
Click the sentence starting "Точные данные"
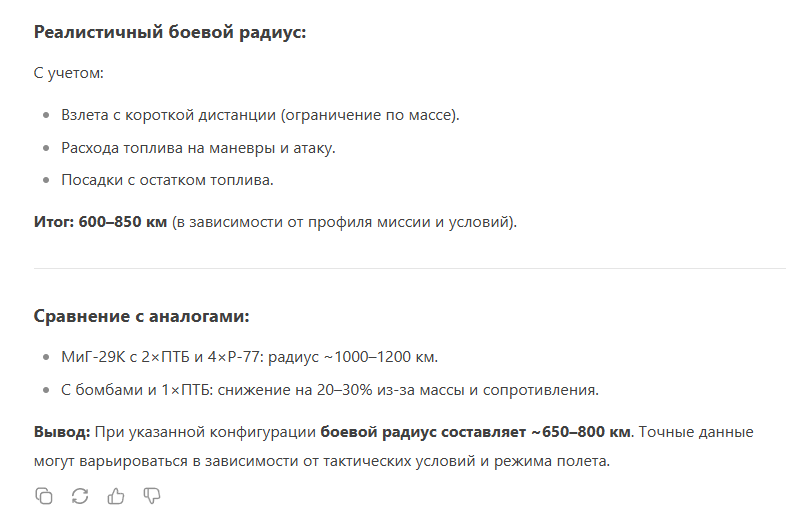[696, 432]
